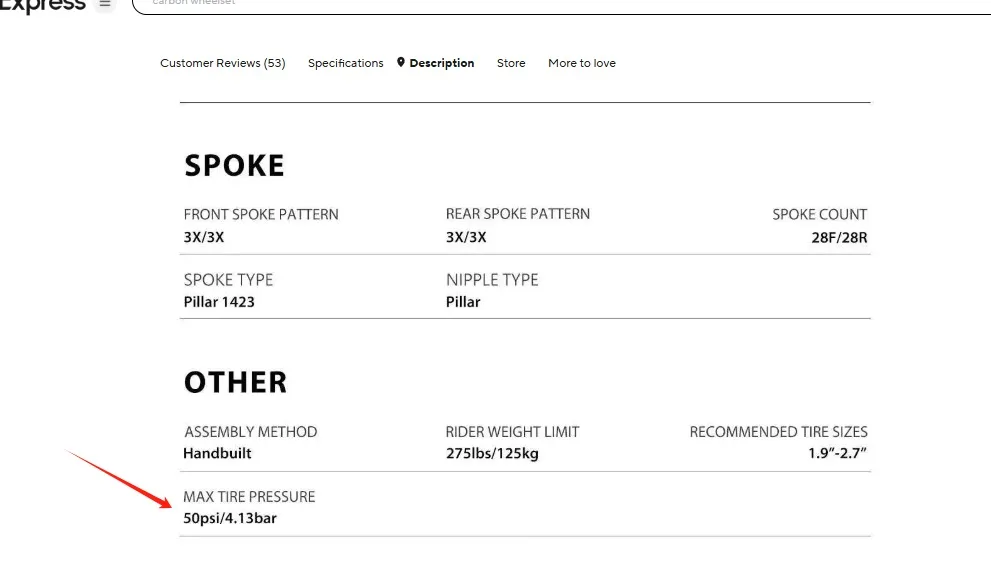The width and height of the screenshot is (991, 568).
Task: Click the AliExpress logo
Action: (x=42, y=5)
